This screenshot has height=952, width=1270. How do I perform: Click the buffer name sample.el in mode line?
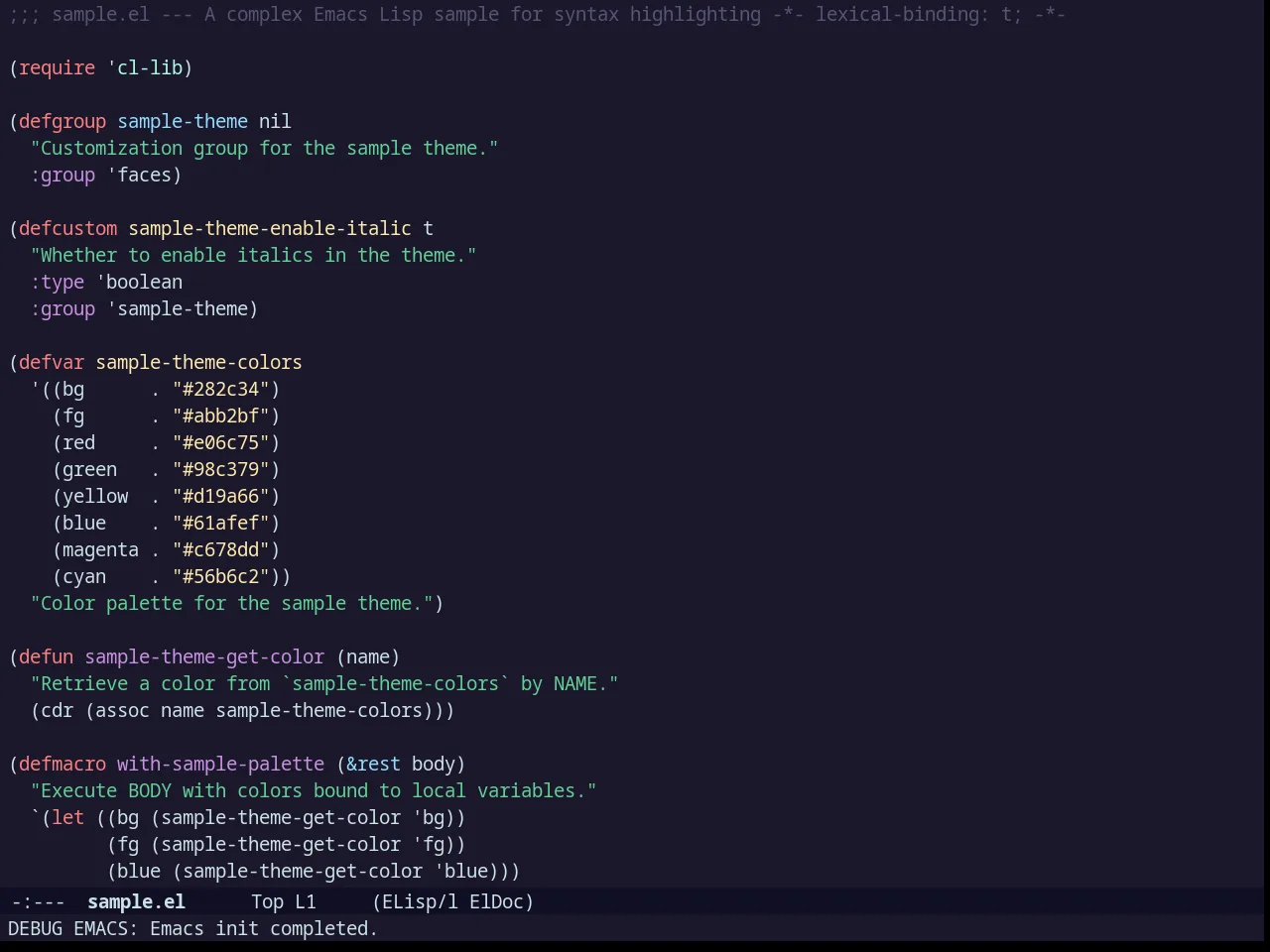(x=136, y=901)
